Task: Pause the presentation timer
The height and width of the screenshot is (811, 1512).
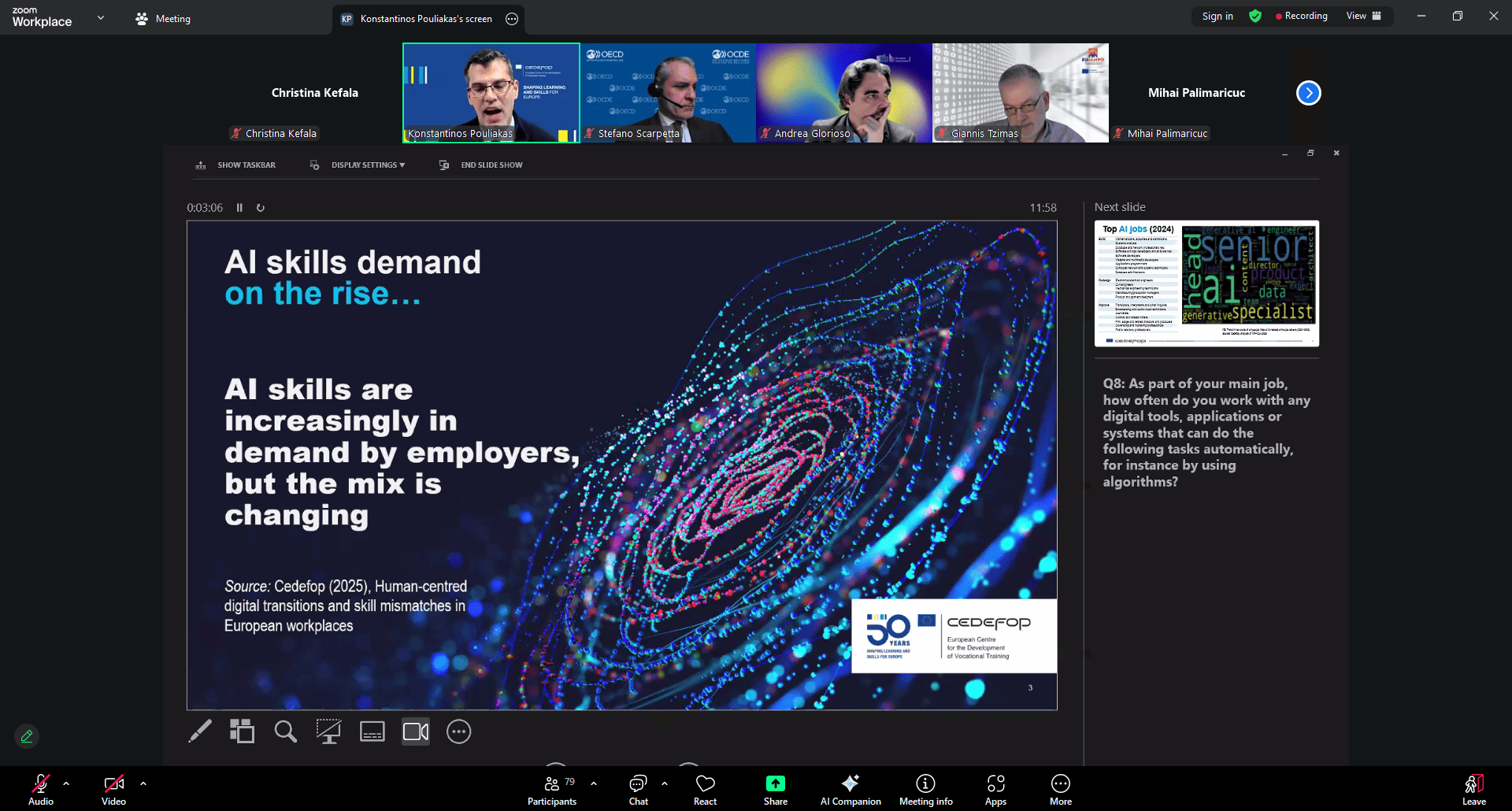Action: tap(239, 208)
